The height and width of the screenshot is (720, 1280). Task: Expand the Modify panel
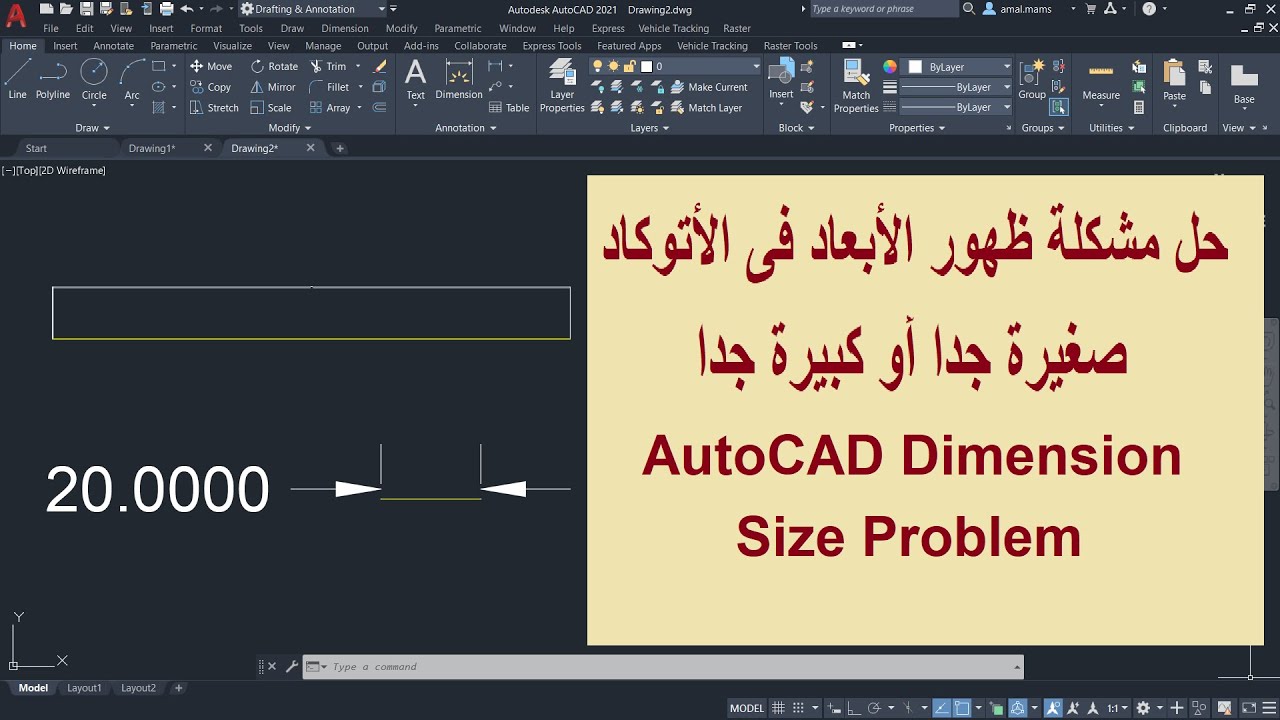click(x=290, y=128)
